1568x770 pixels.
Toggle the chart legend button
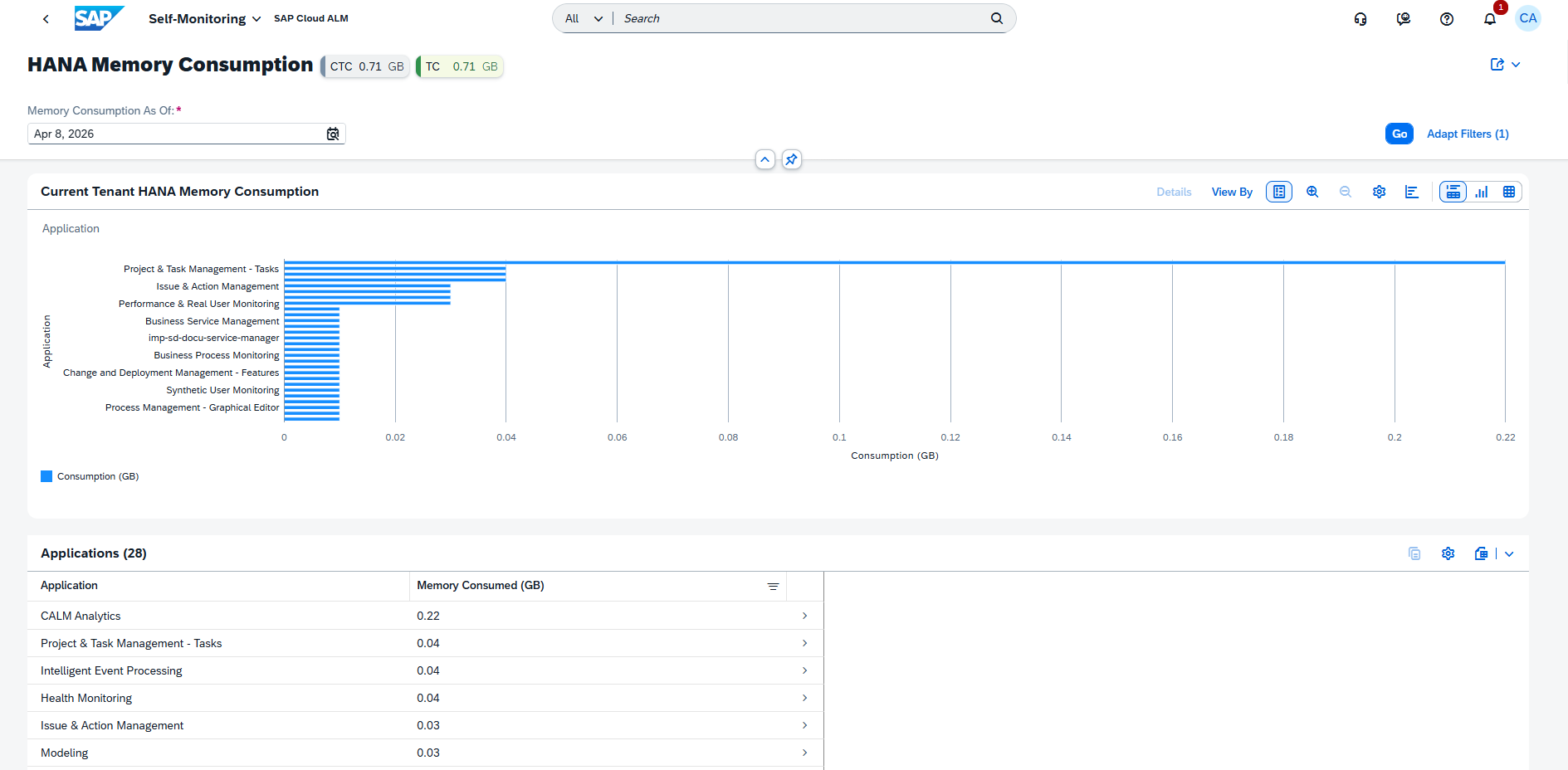click(x=1279, y=192)
